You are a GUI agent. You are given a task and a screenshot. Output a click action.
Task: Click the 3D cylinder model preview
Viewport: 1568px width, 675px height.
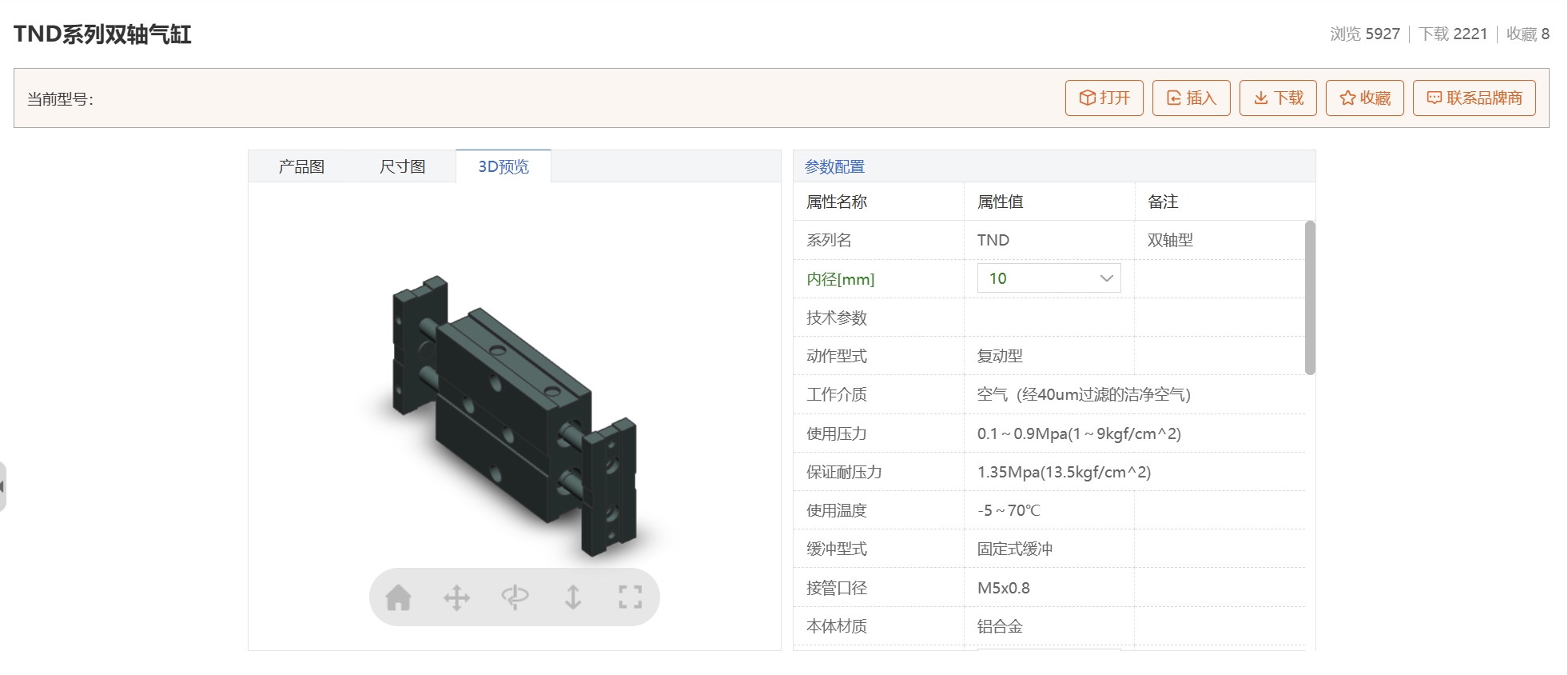coord(515,417)
